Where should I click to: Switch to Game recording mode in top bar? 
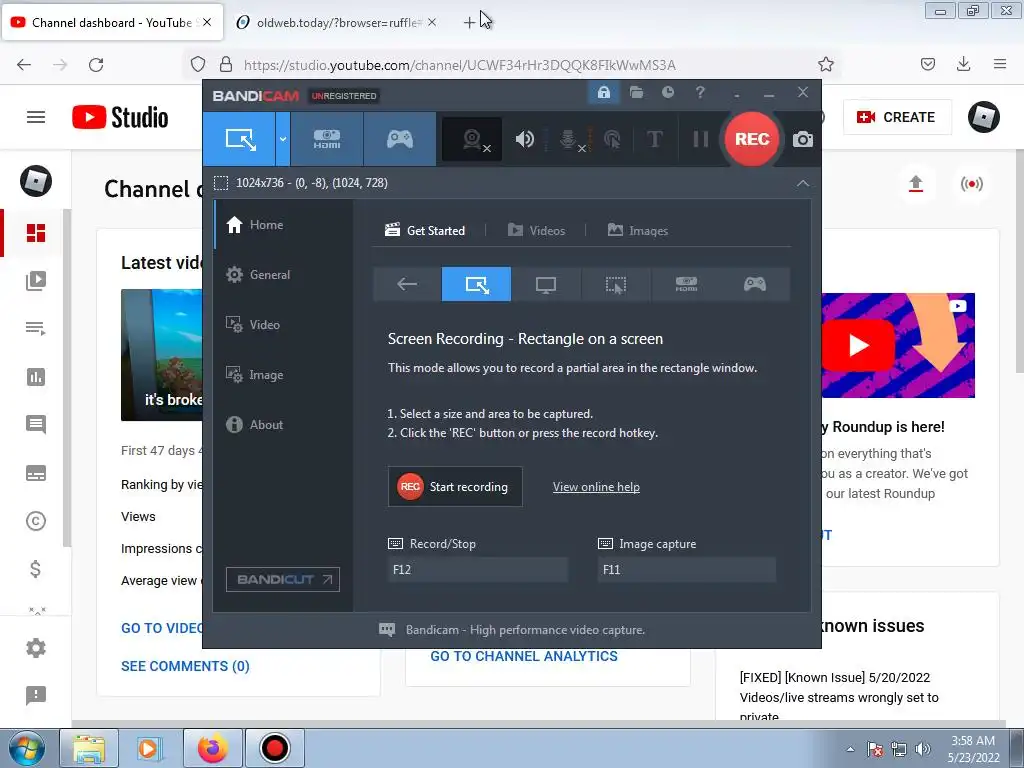tap(400, 139)
